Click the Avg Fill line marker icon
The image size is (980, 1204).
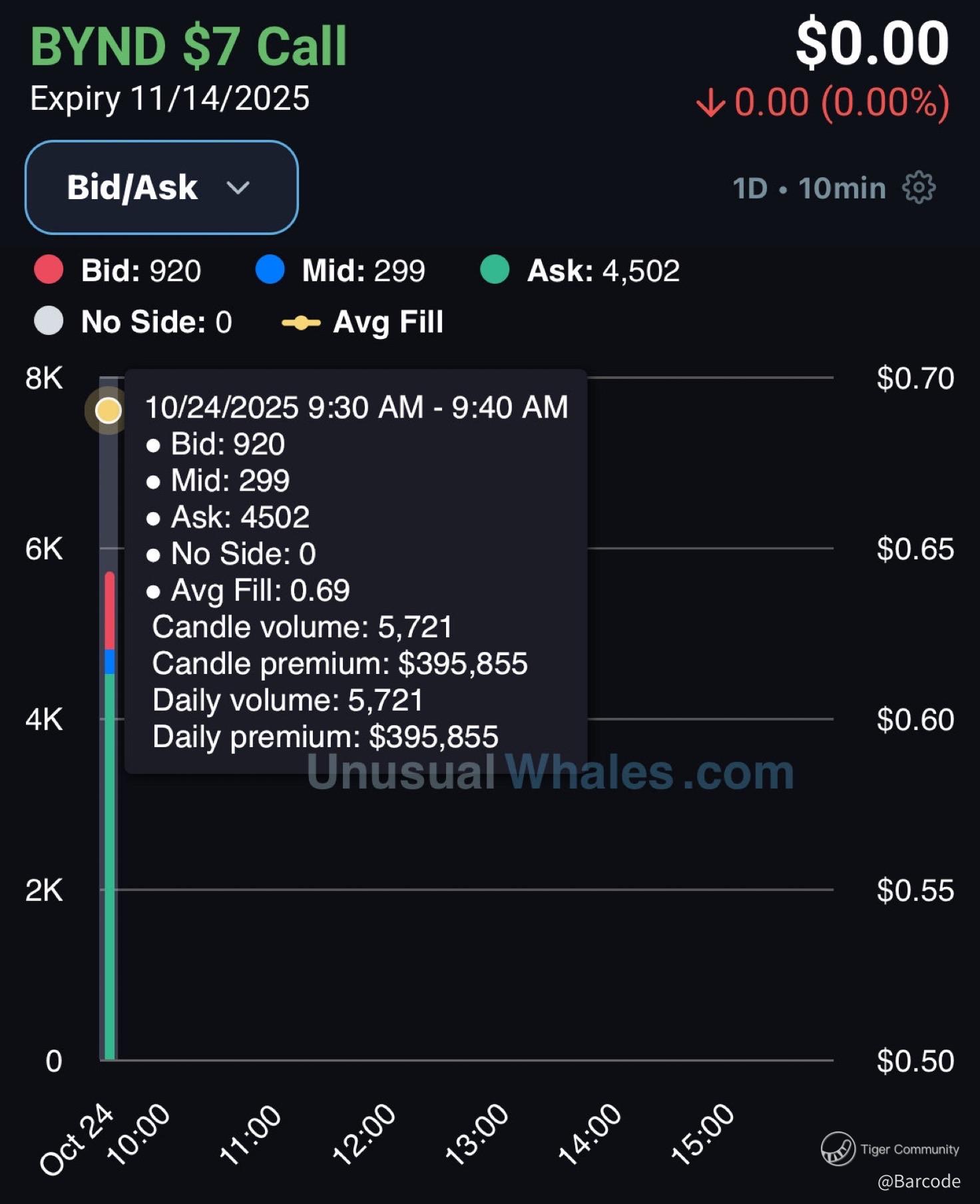[301, 323]
